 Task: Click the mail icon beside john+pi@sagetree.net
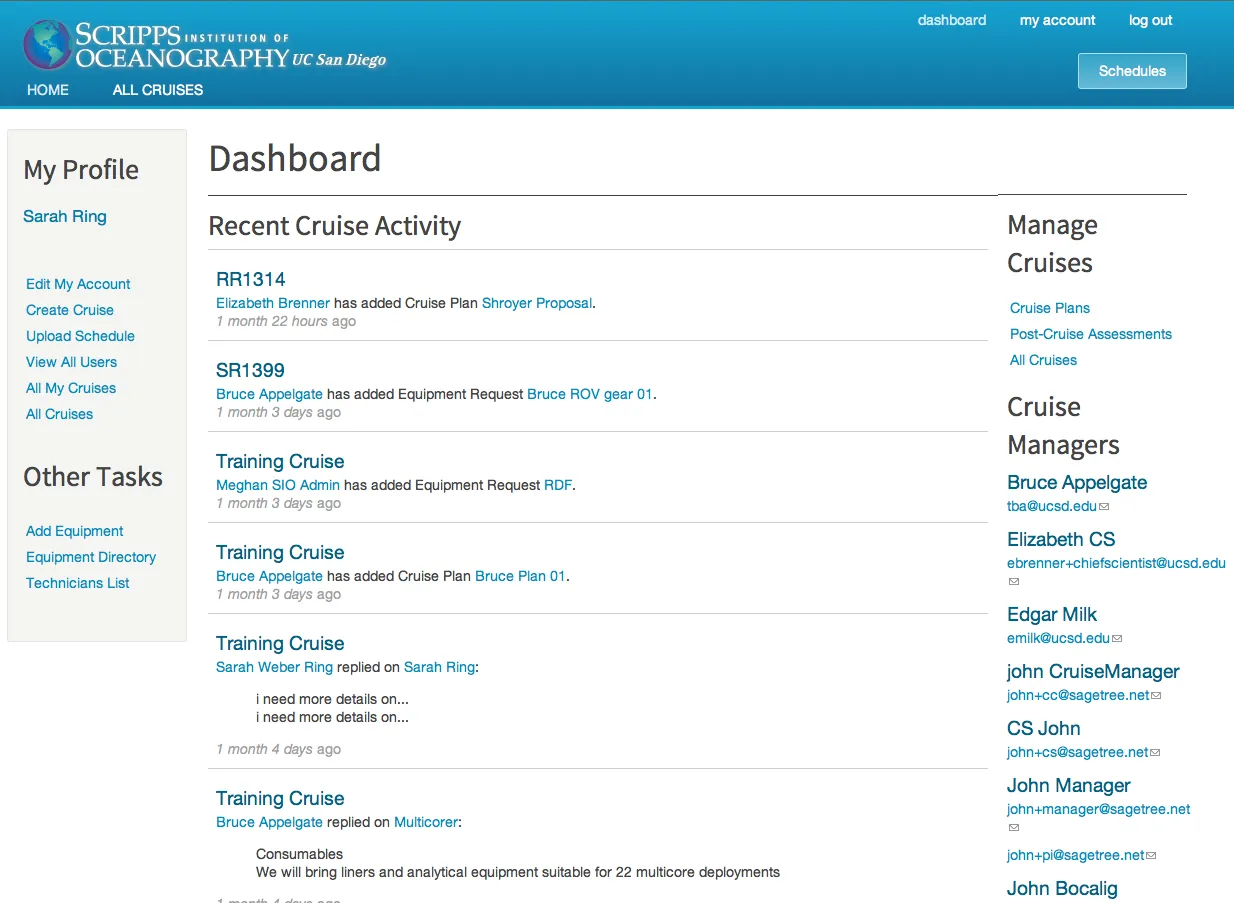[x=1152, y=856]
